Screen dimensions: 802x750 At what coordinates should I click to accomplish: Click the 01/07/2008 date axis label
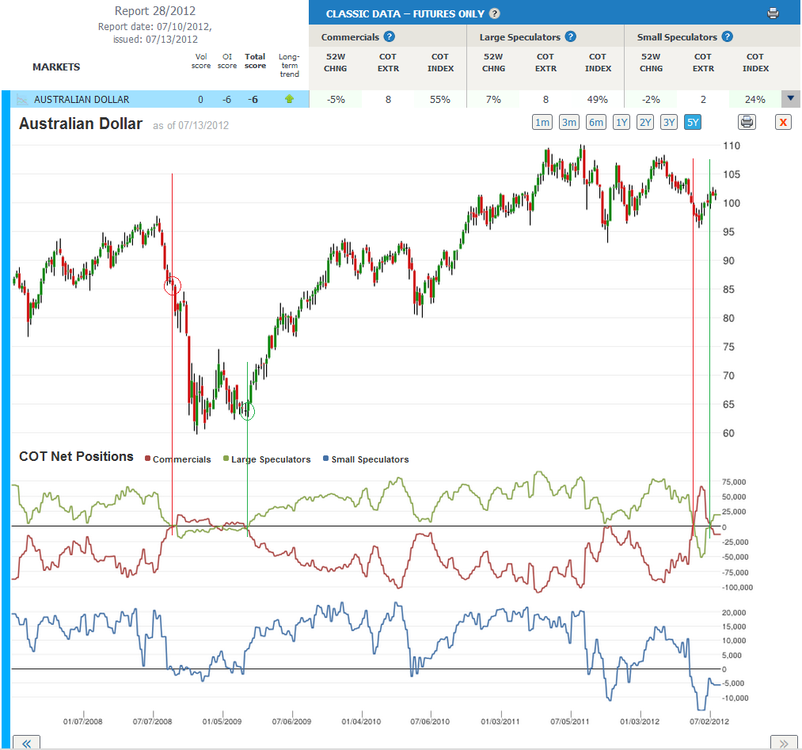pos(83,721)
